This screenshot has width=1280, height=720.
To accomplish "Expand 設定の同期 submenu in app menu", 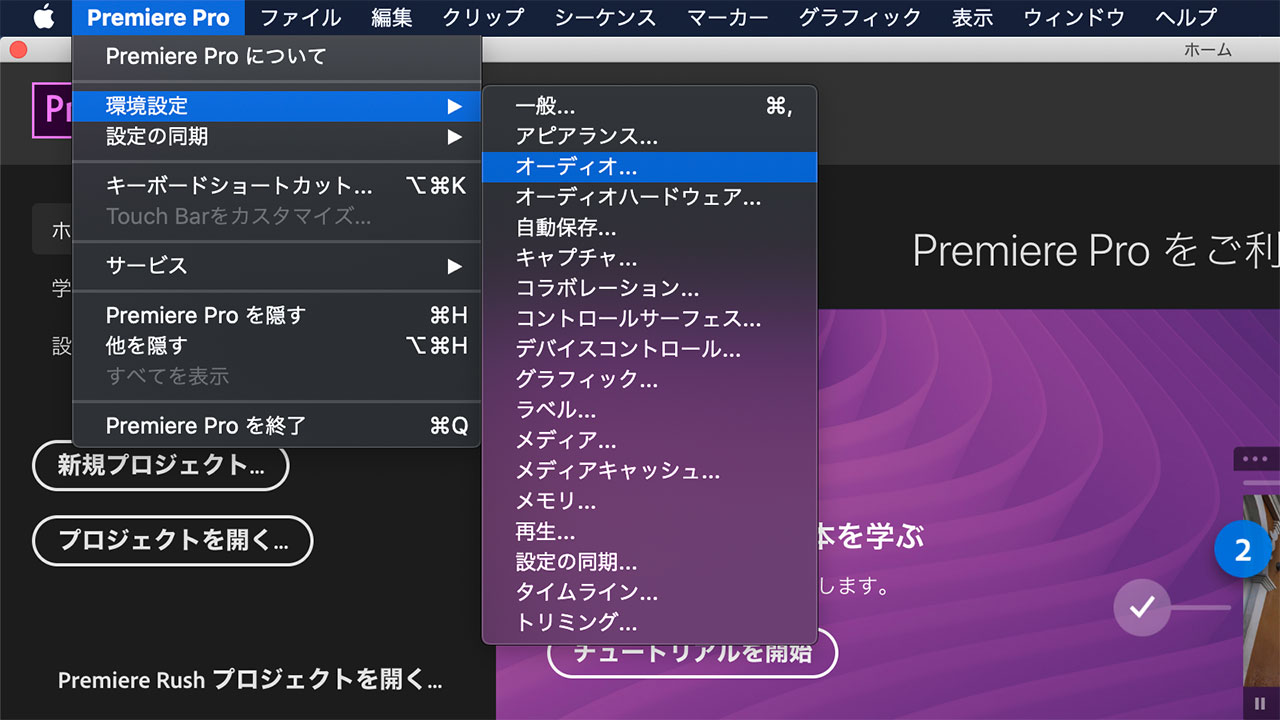I will coord(276,136).
